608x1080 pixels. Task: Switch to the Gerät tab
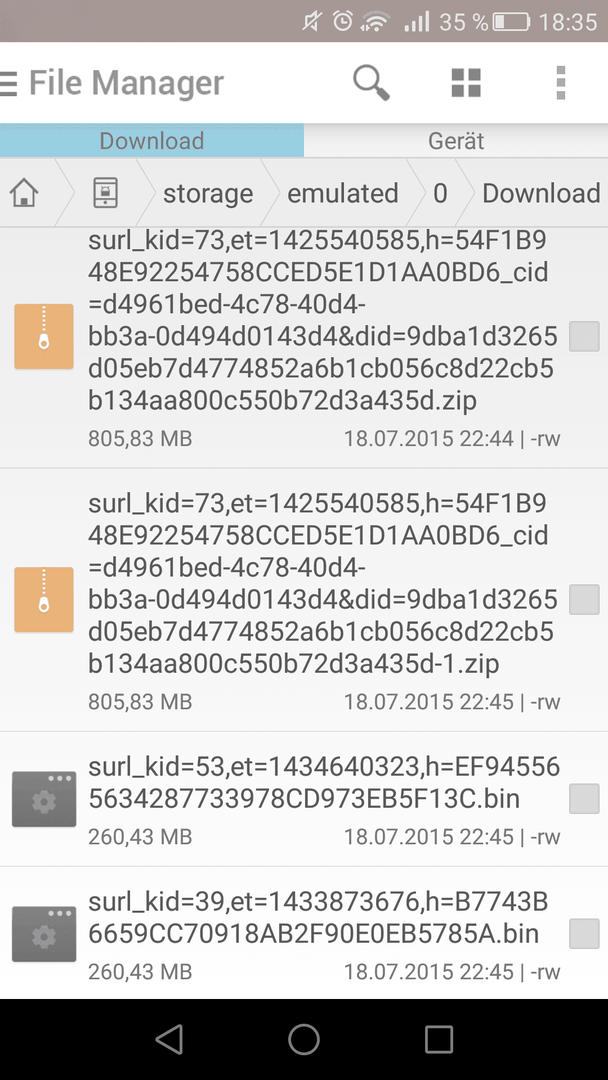click(456, 141)
